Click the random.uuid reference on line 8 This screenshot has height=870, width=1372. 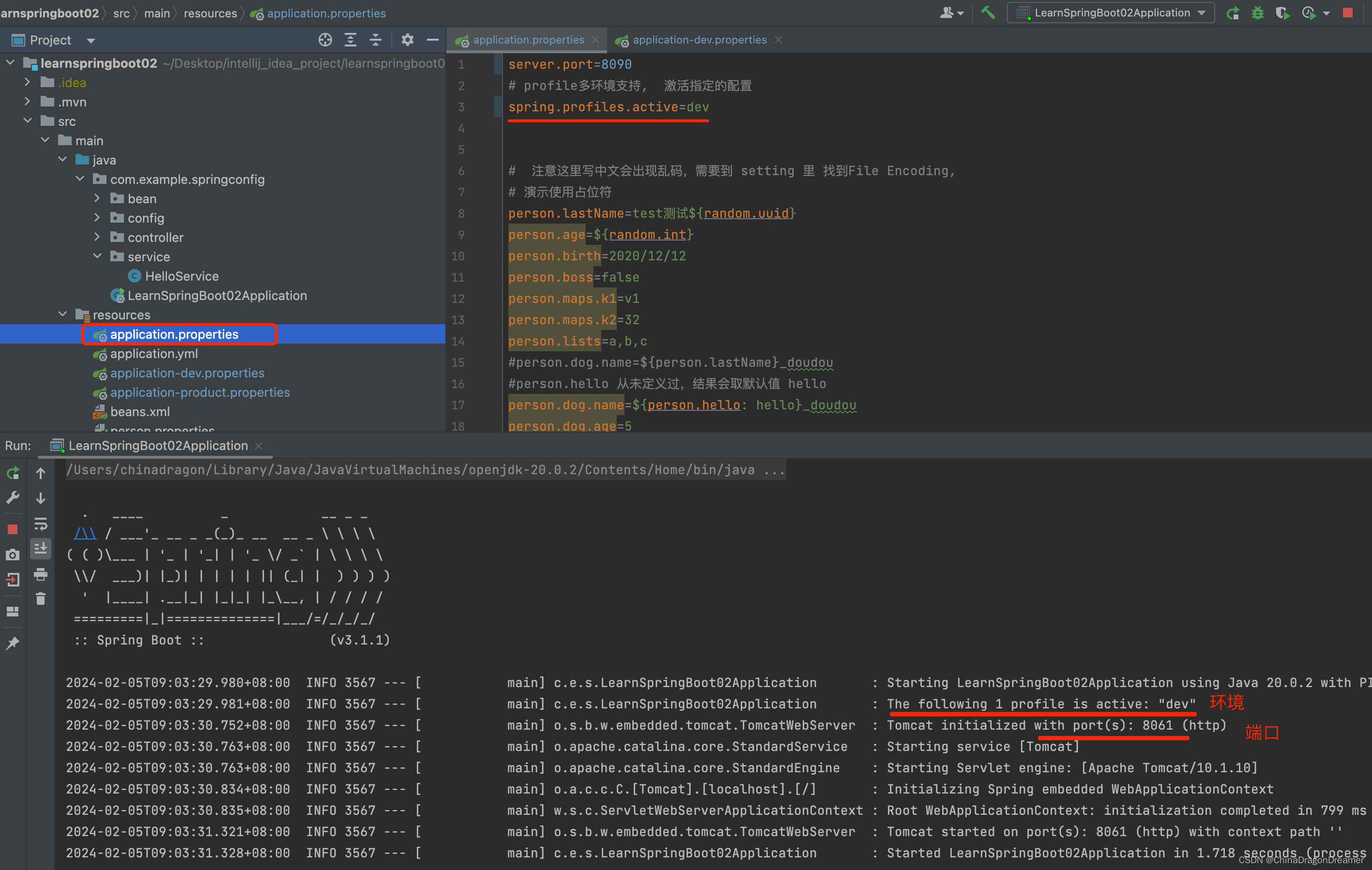pyautogui.click(x=746, y=213)
